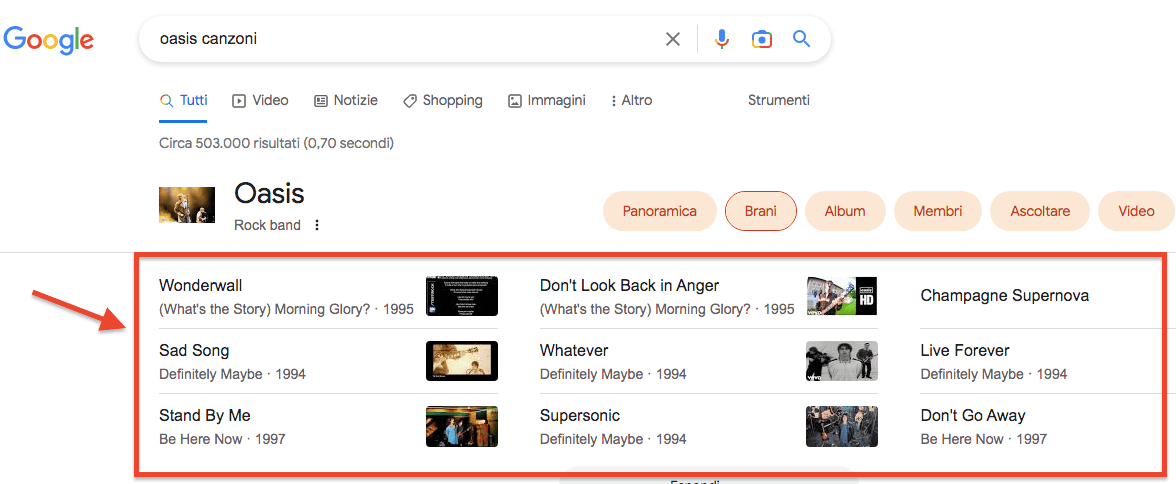The height and width of the screenshot is (484, 1176).
Task: Select the Immagini tab
Action: (546, 100)
